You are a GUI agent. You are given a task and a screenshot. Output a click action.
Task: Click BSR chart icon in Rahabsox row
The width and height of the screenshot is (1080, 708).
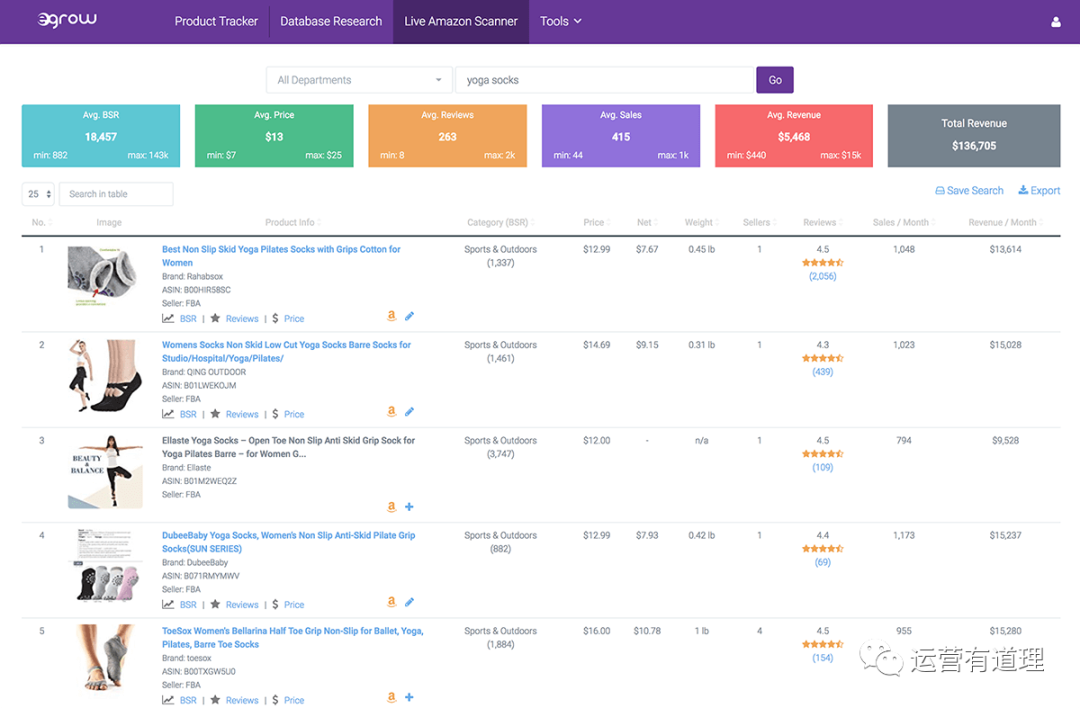(168, 319)
